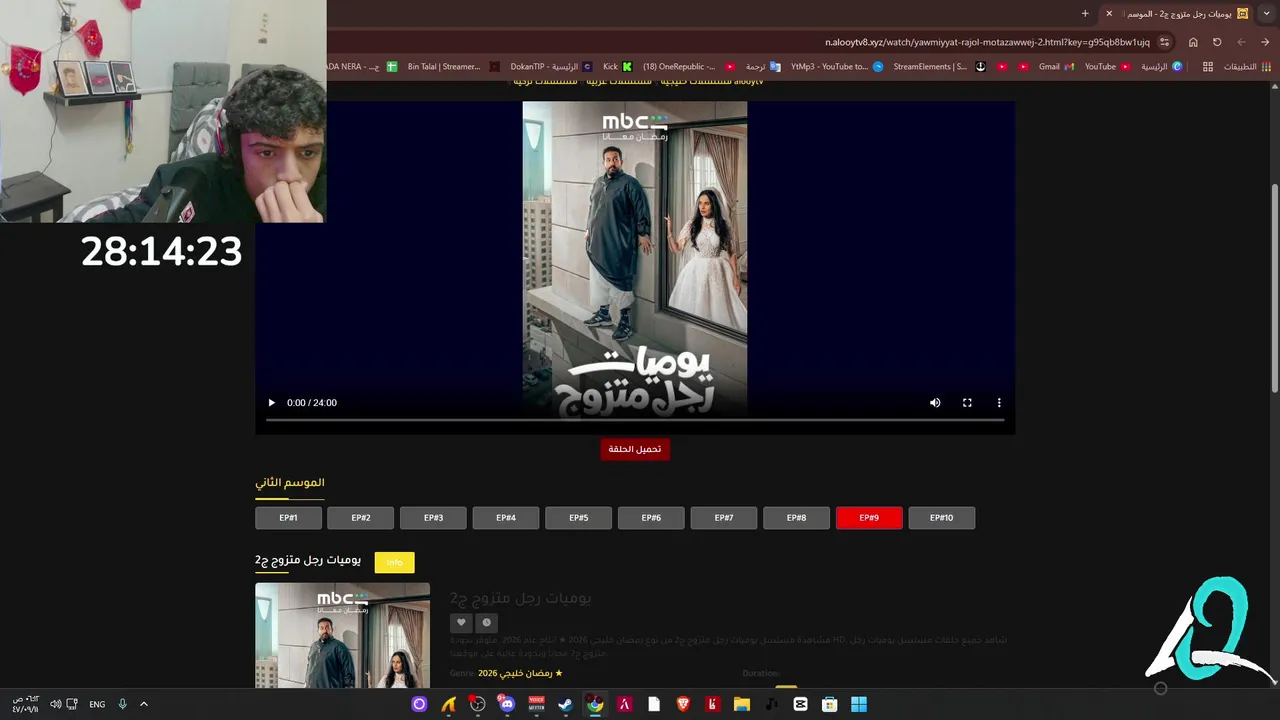The width and height of the screenshot is (1280, 720).
Task: Open Brave browser from taskbar
Action: [683, 704]
